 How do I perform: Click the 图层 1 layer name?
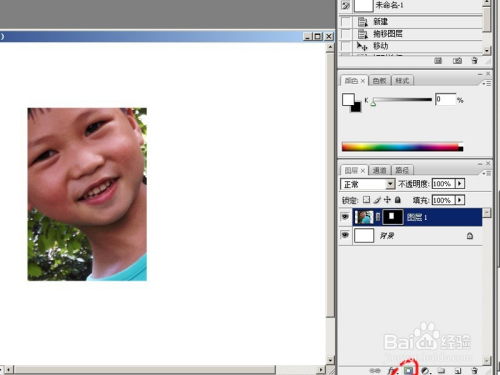click(417, 217)
